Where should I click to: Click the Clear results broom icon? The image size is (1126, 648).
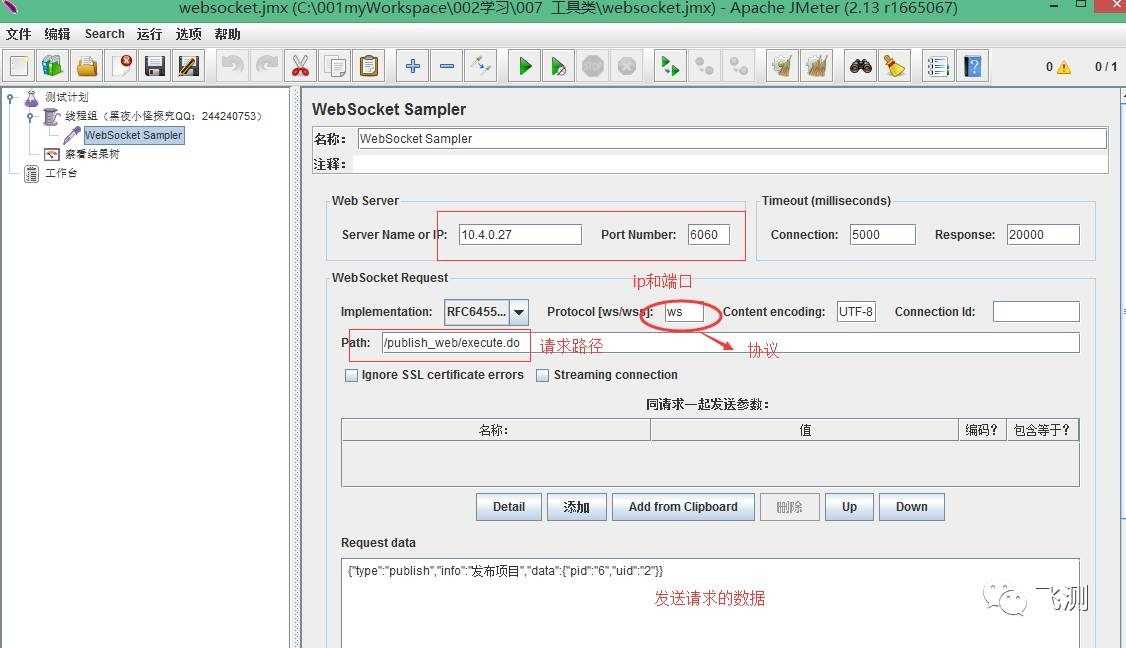pyautogui.click(x=782, y=67)
